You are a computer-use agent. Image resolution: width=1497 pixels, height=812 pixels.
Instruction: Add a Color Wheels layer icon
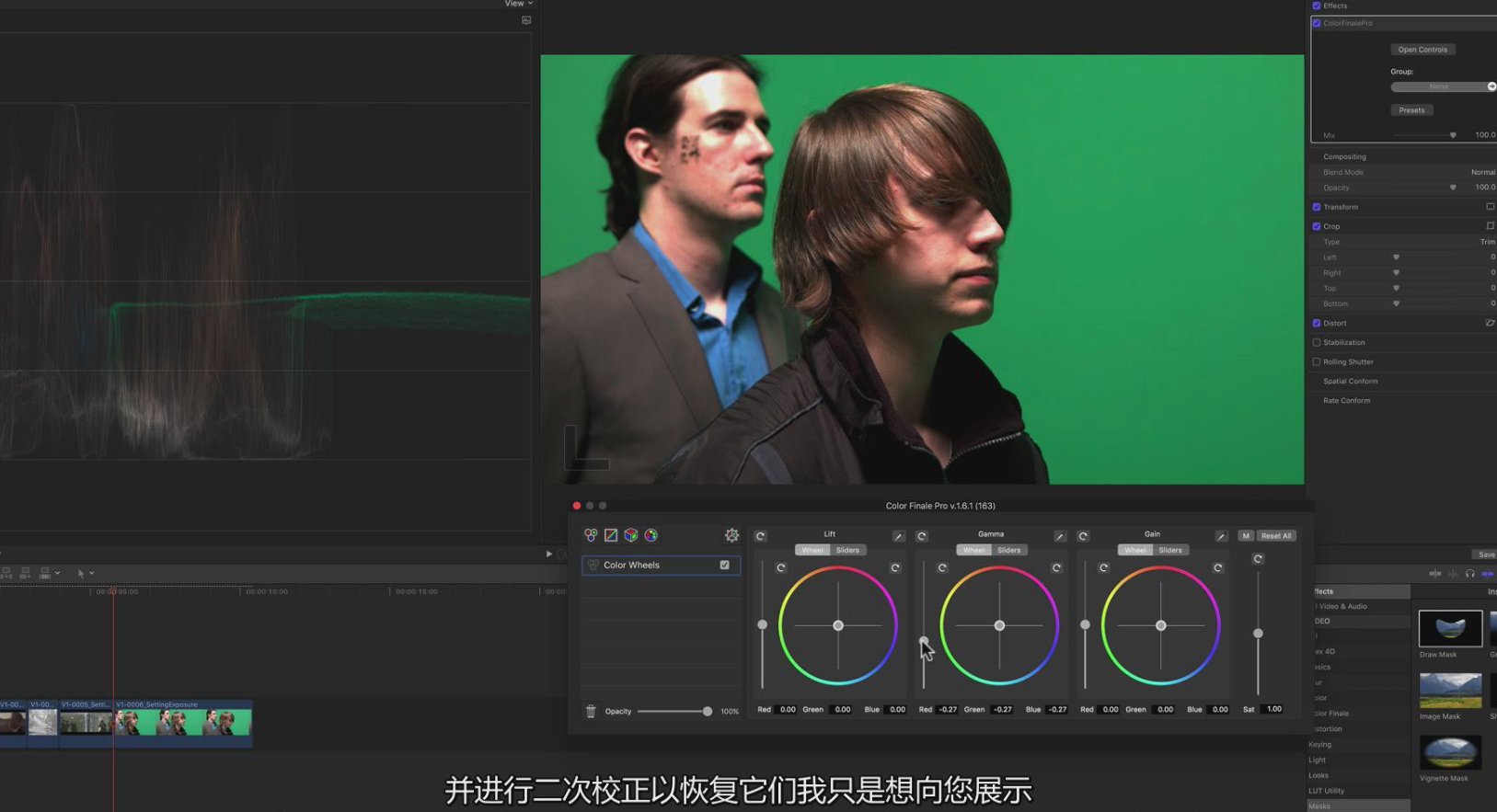coord(591,535)
